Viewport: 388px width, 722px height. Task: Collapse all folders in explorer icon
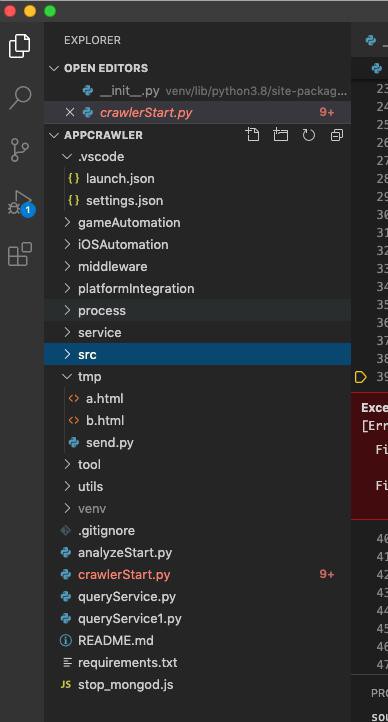pos(337,135)
